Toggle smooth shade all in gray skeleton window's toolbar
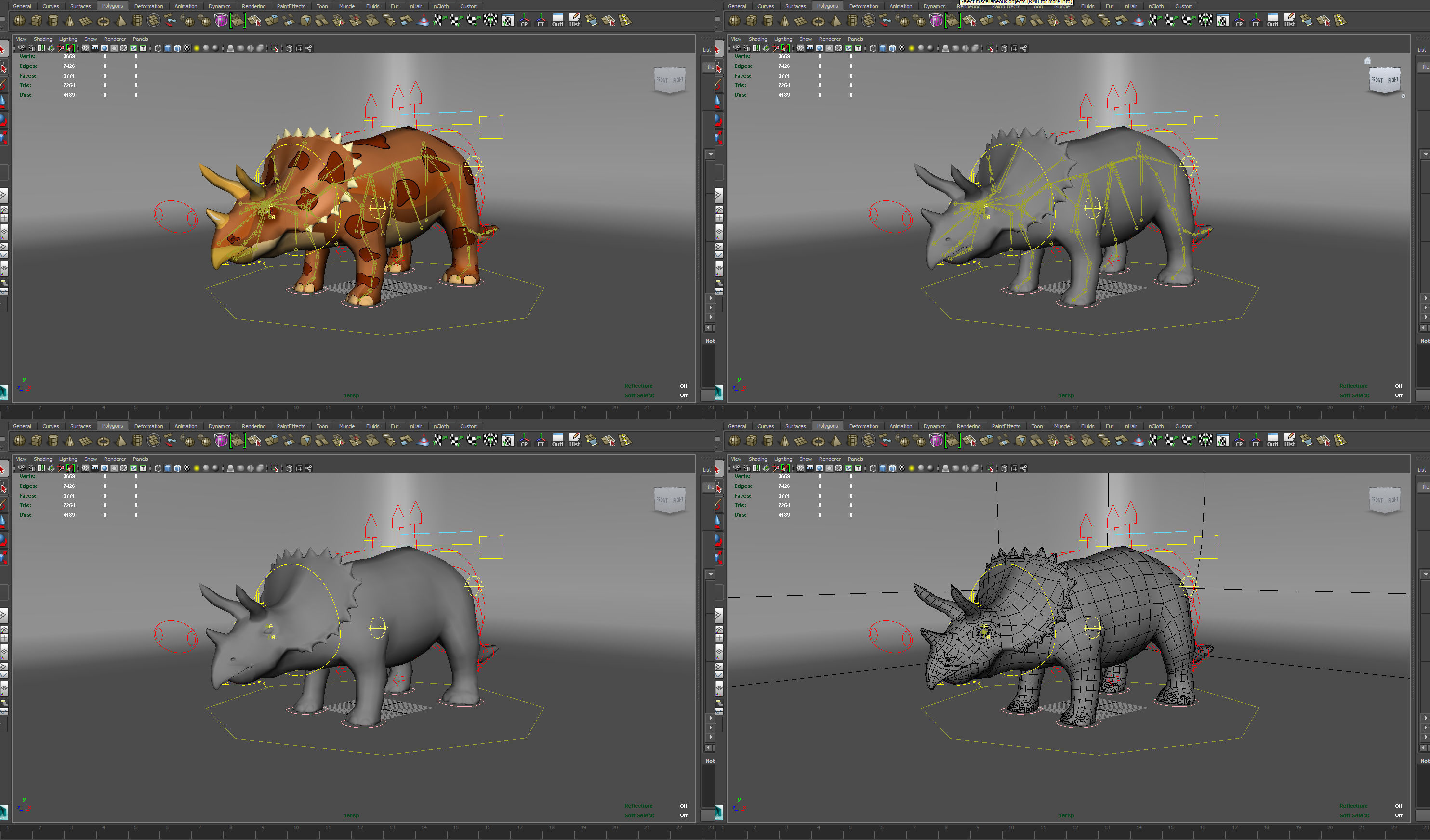Screen dimensions: 1430x840 click(882, 48)
